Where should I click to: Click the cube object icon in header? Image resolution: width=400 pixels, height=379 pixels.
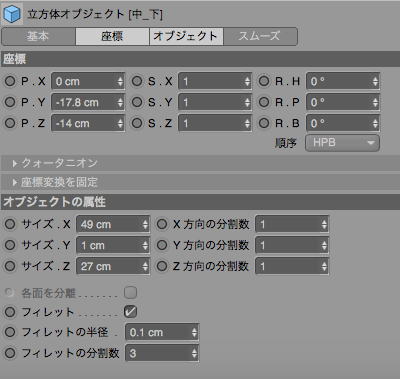coord(12,14)
